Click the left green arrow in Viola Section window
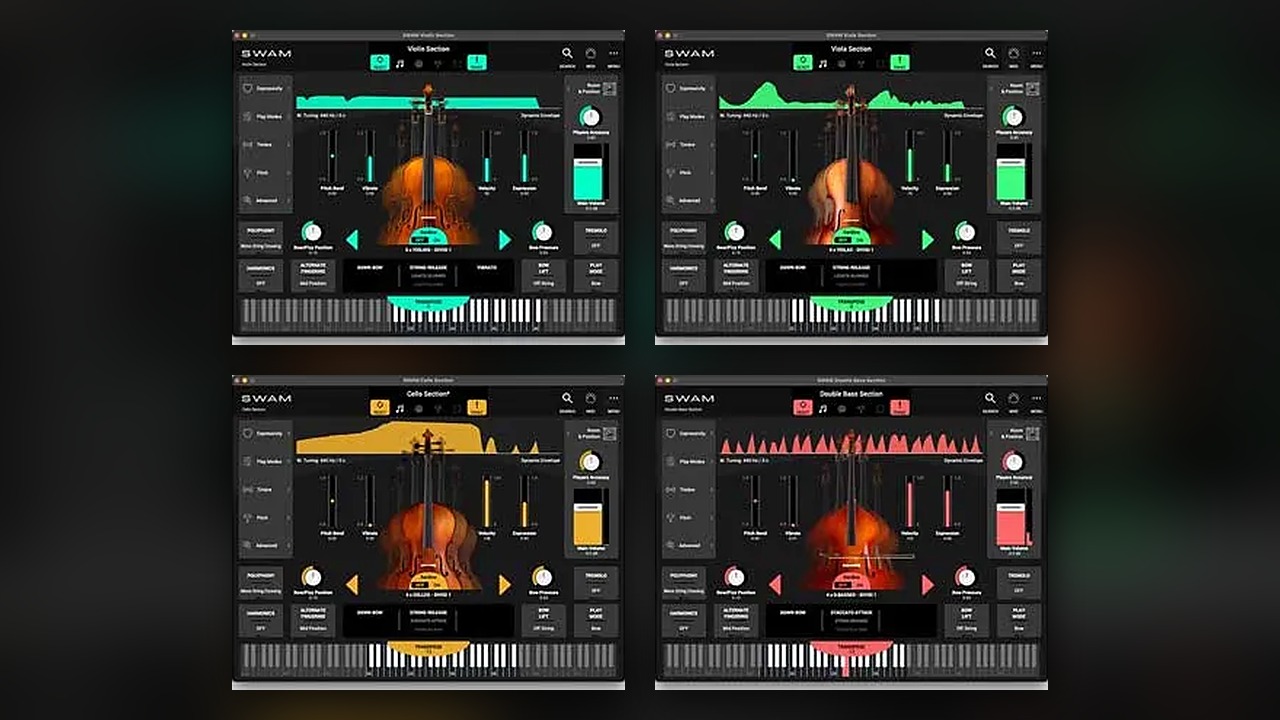The width and height of the screenshot is (1280, 720). point(775,240)
